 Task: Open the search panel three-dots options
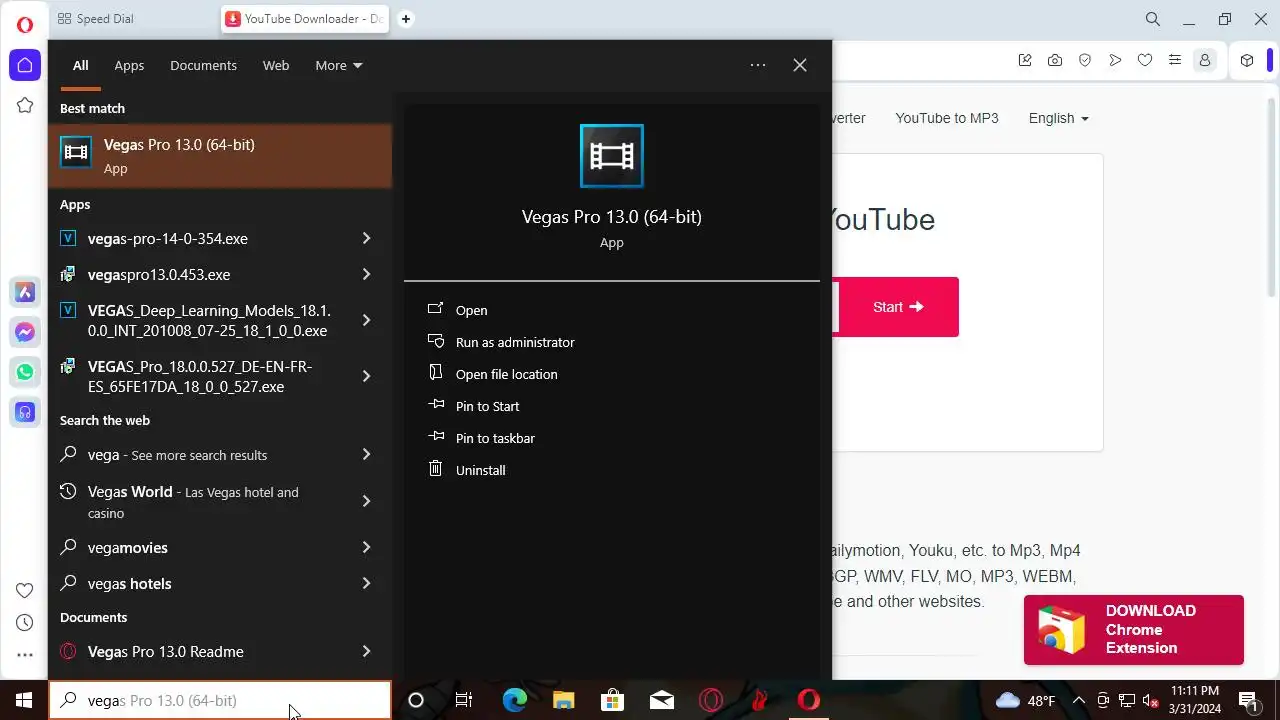(x=758, y=65)
